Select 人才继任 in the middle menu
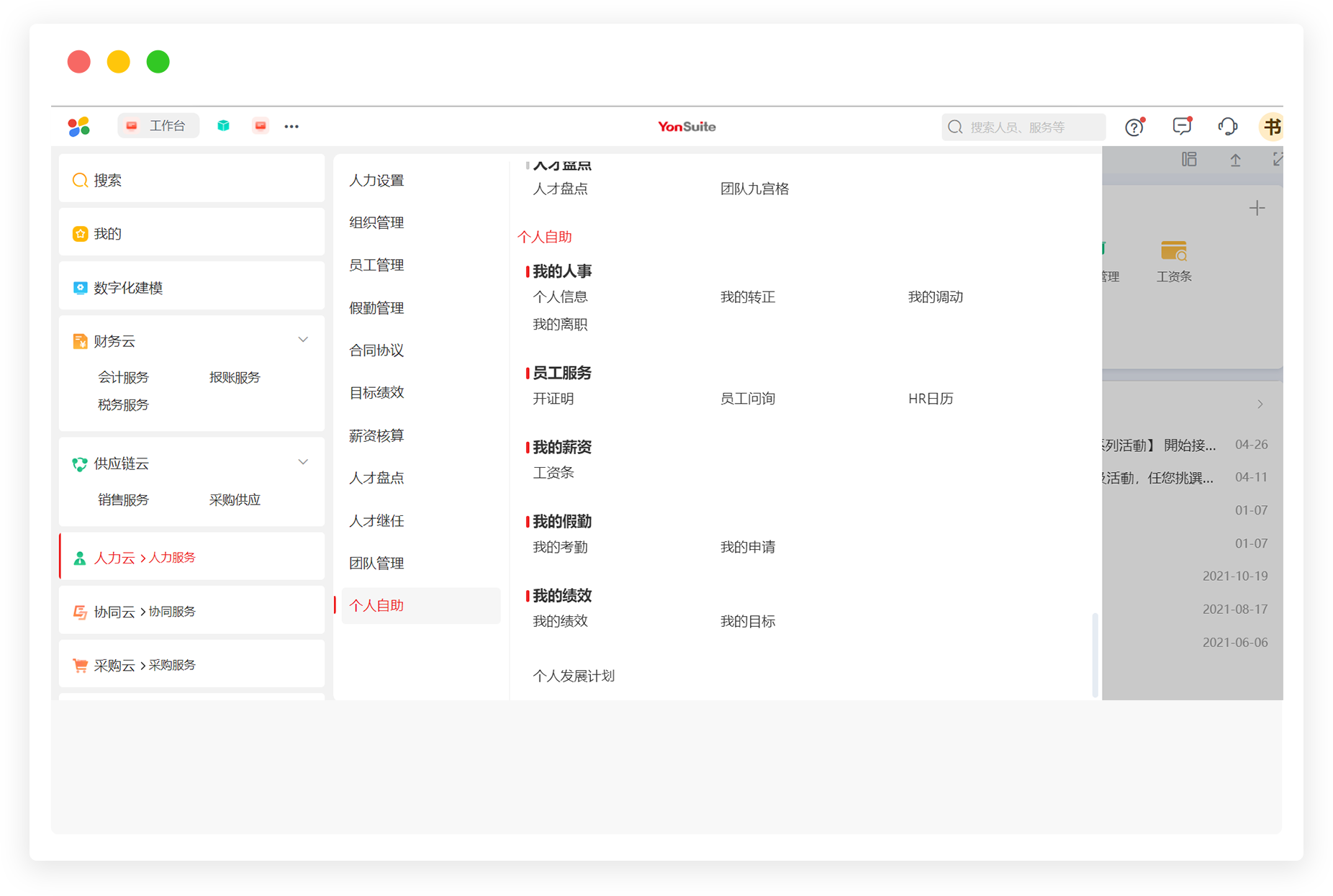Viewport: 1333px width, 896px height. (376, 521)
